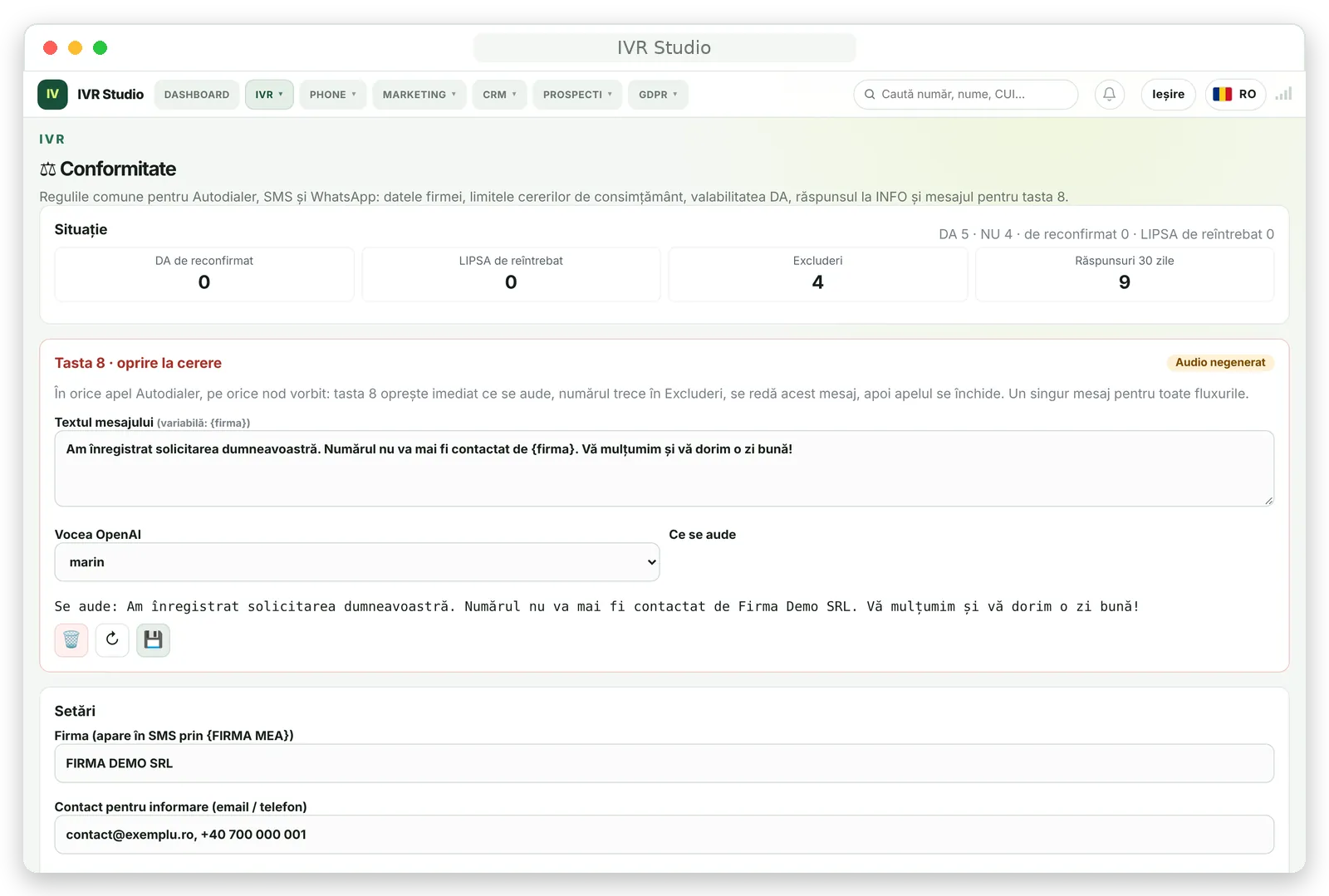Expand the PHONE menu

pos(333,95)
